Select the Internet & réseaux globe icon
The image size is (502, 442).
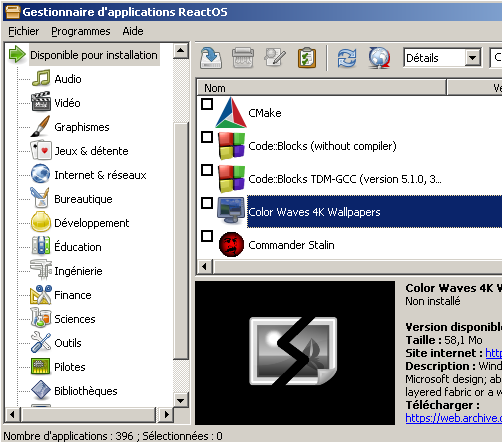click(41, 174)
